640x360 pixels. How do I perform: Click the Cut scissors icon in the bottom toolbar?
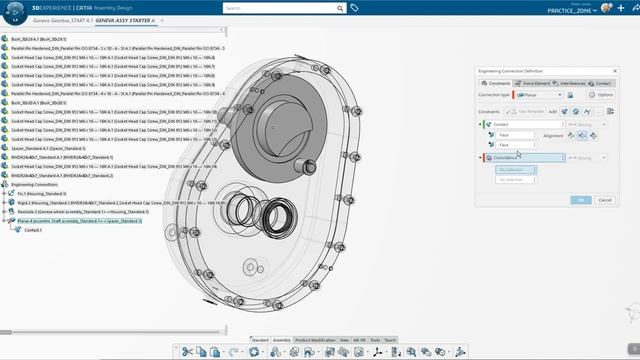pyautogui.click(x=187, y=351)
